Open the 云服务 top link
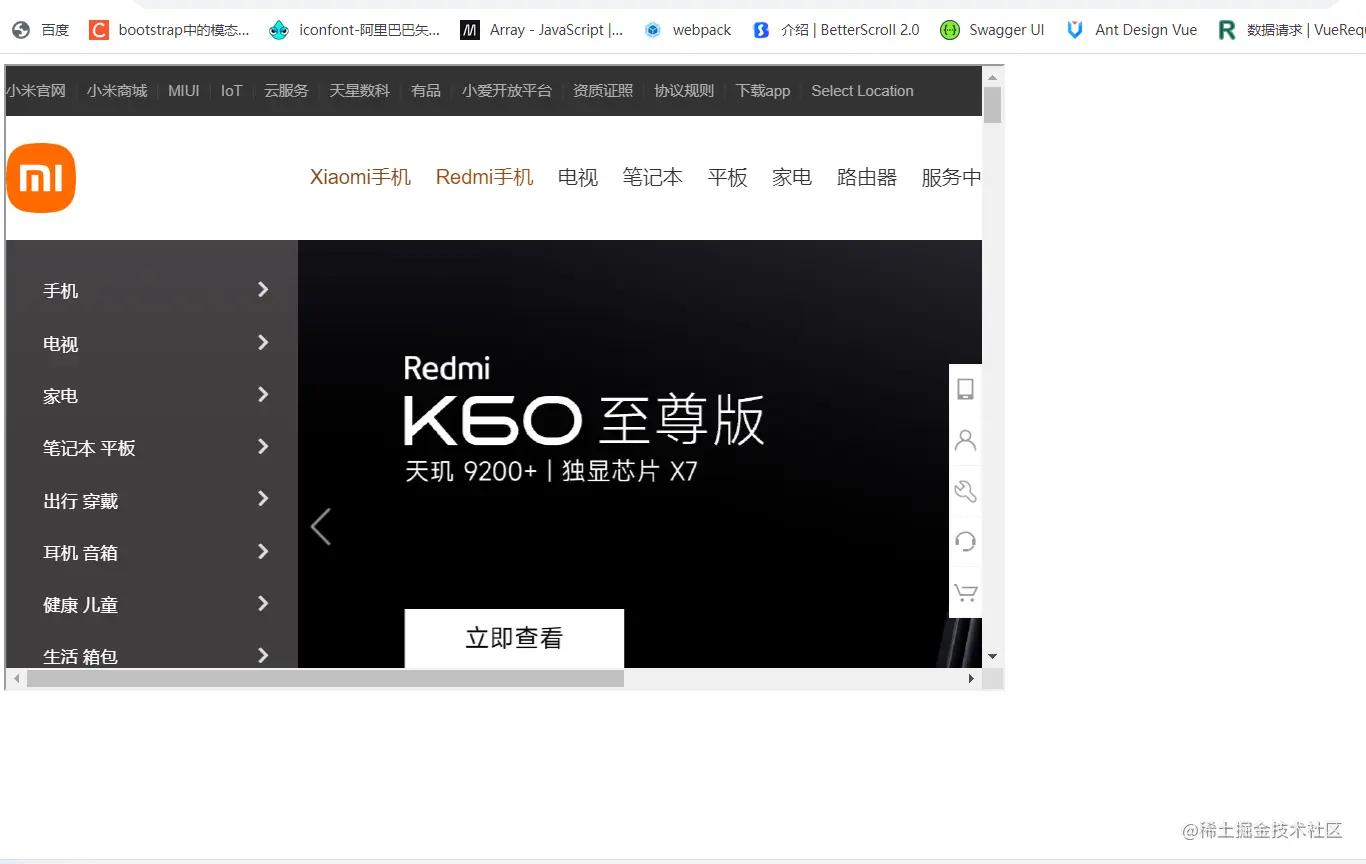 pos(286,91)
